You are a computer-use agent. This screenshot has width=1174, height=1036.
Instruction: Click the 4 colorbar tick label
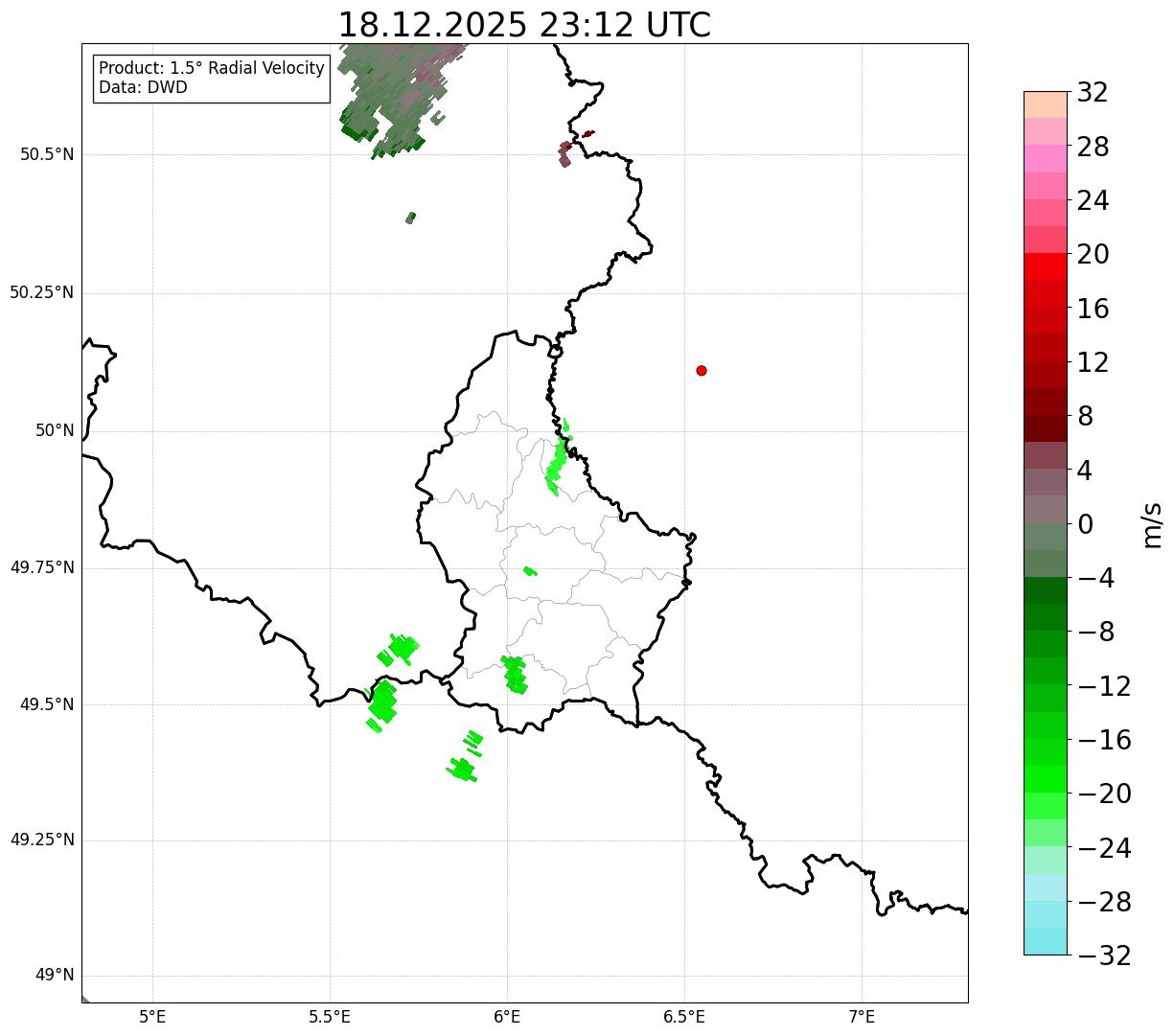1085,471
